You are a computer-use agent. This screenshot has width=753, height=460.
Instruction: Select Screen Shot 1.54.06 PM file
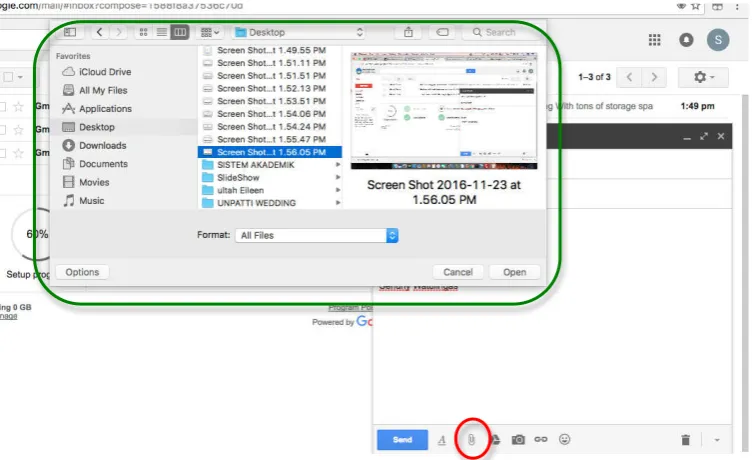coord(270,114)
